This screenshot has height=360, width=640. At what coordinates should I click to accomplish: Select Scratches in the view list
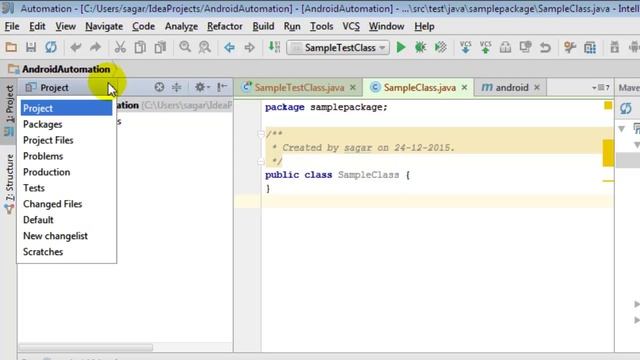(67, 251)
